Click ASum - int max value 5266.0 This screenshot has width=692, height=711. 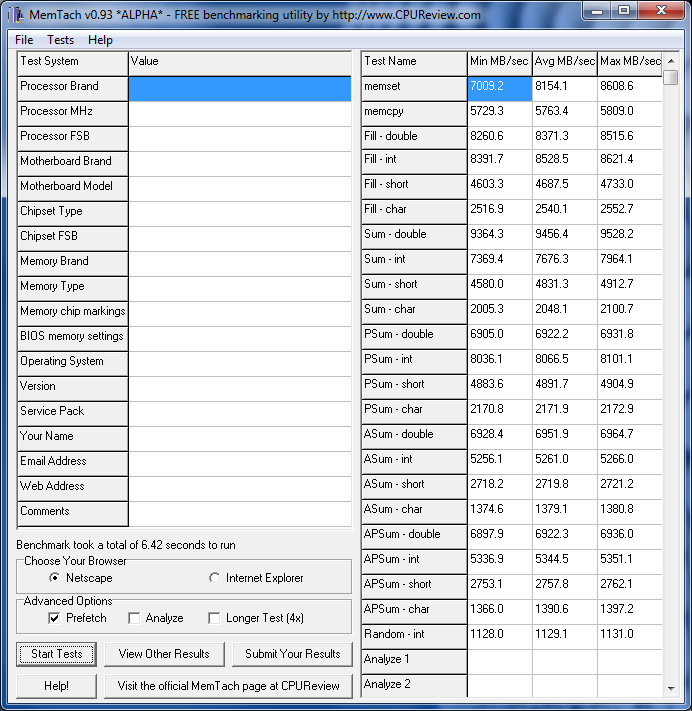click(630, 462)
